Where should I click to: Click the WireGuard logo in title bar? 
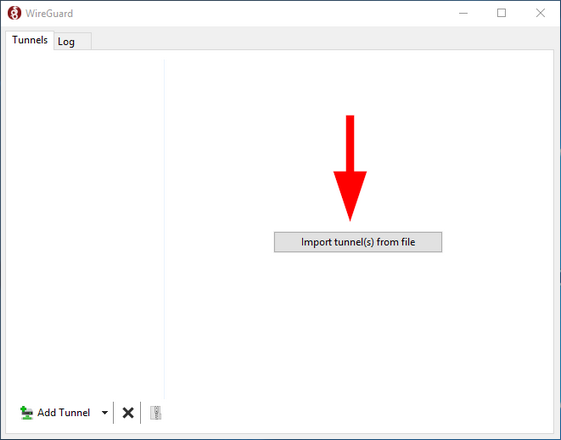point(14,13)
